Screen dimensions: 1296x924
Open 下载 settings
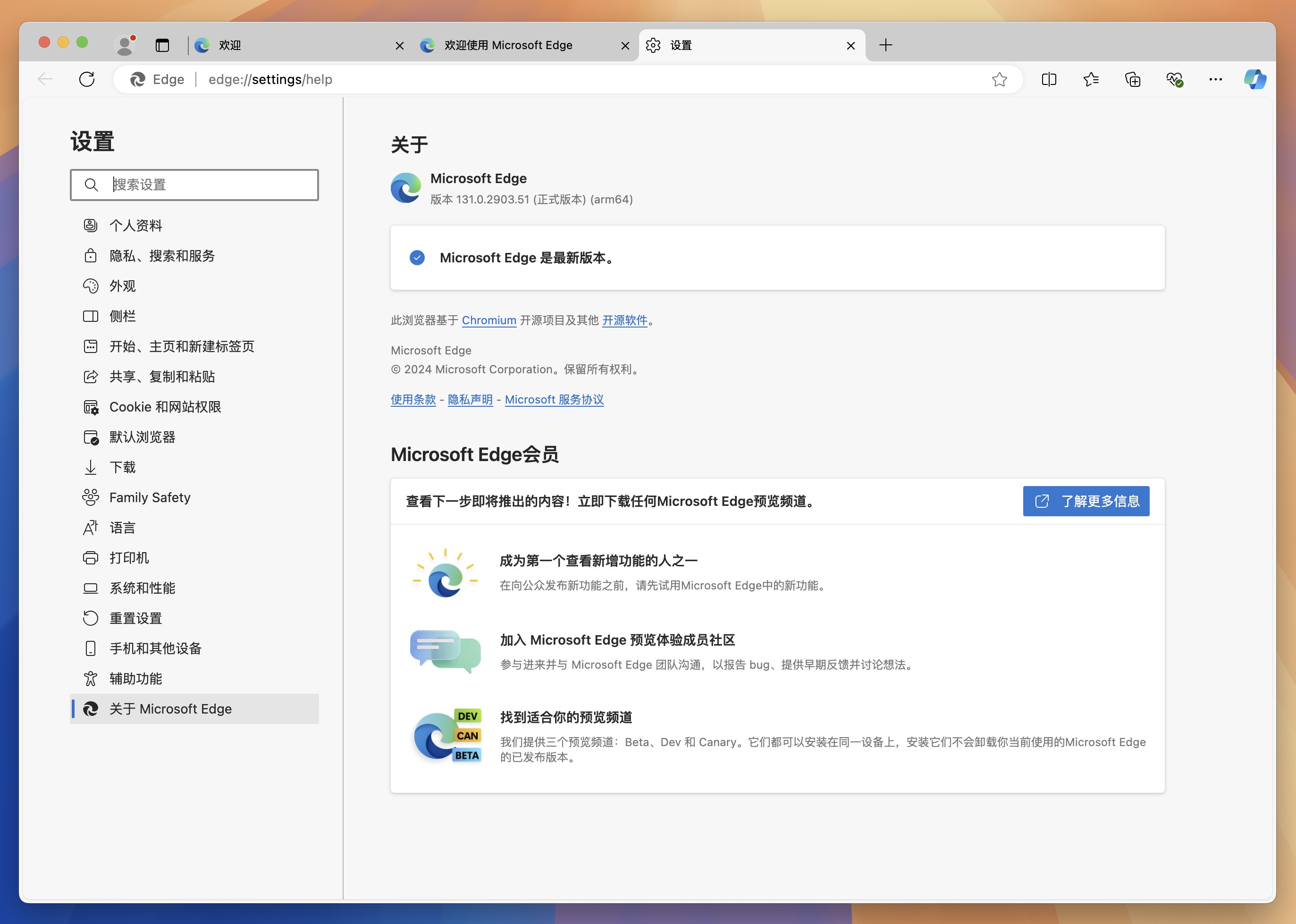coord(194,467)
